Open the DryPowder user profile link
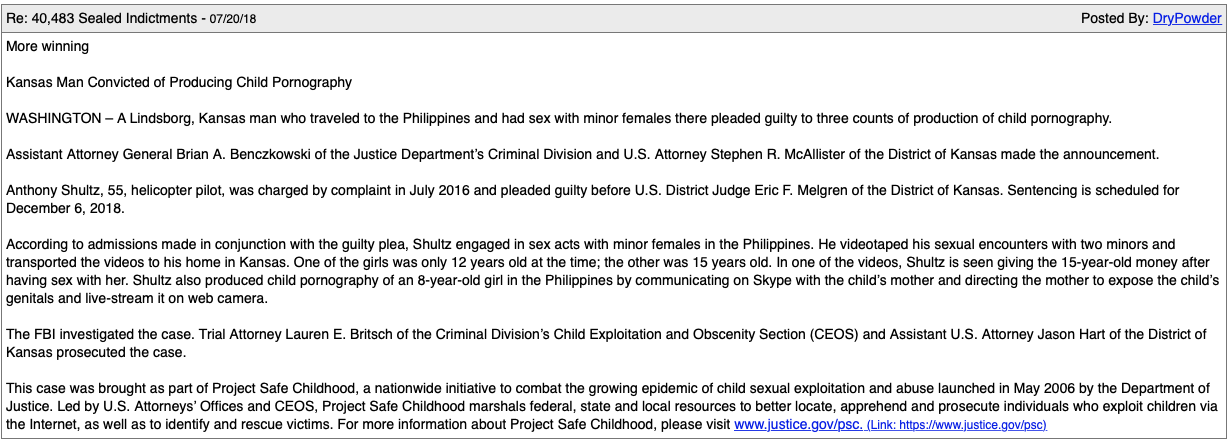This screenshot has width=1227, height=441. [1187, 19]
